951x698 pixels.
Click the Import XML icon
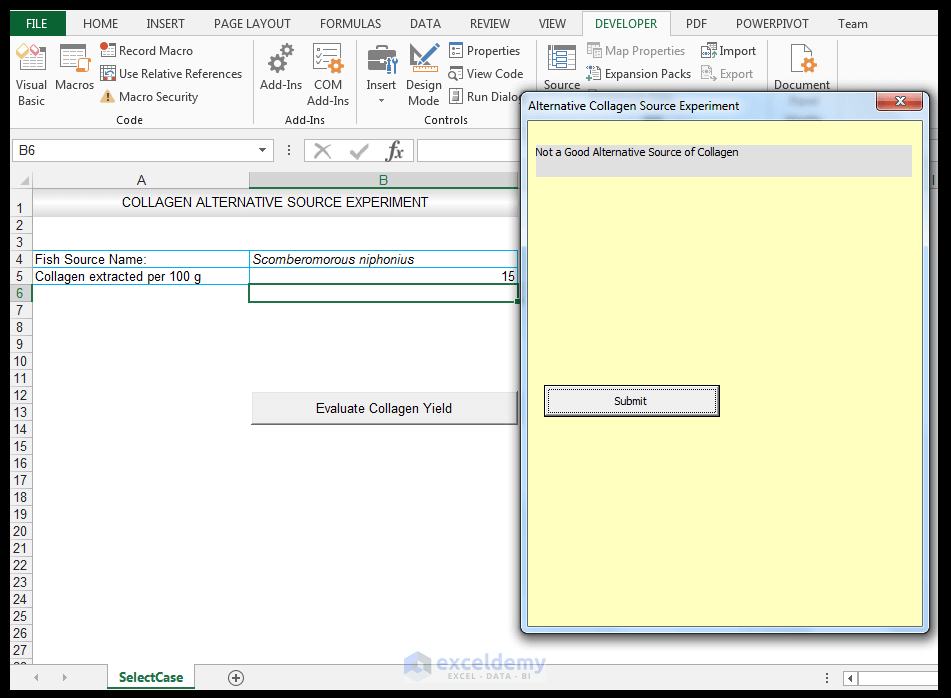pyautogui.click(x=729, y=50)
